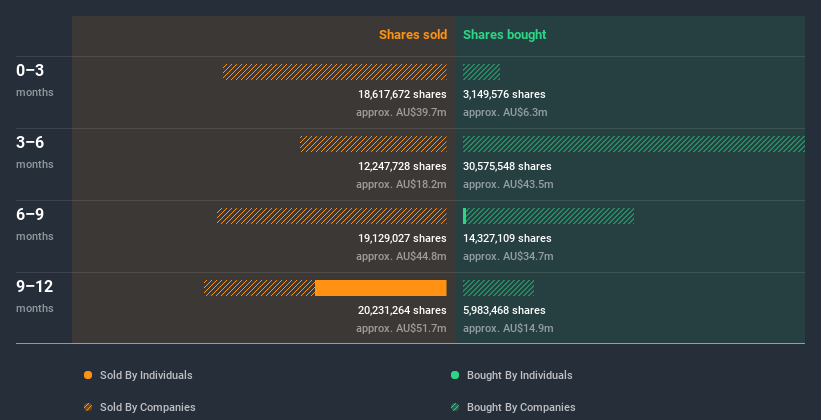Click the 19,129,027 shares value
The width and height of the screenshot is (821, 420).
click(x=402, y=238)
